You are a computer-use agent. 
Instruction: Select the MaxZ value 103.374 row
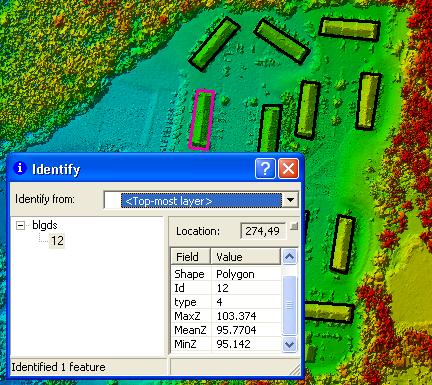point(227,316)
